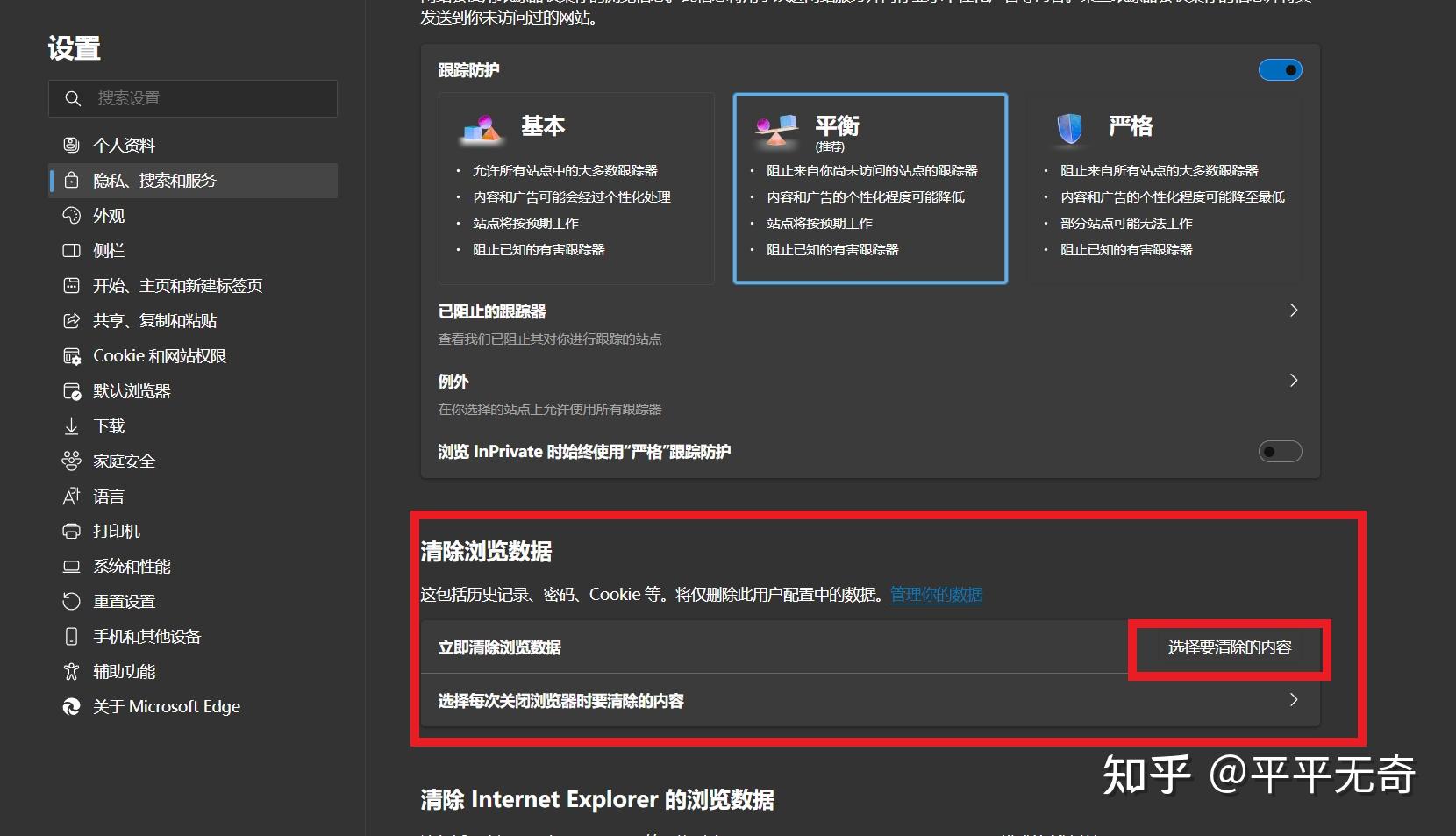Open 重置设置 reset settings
Screen dimensions: 1456x836
coord(124,602)
